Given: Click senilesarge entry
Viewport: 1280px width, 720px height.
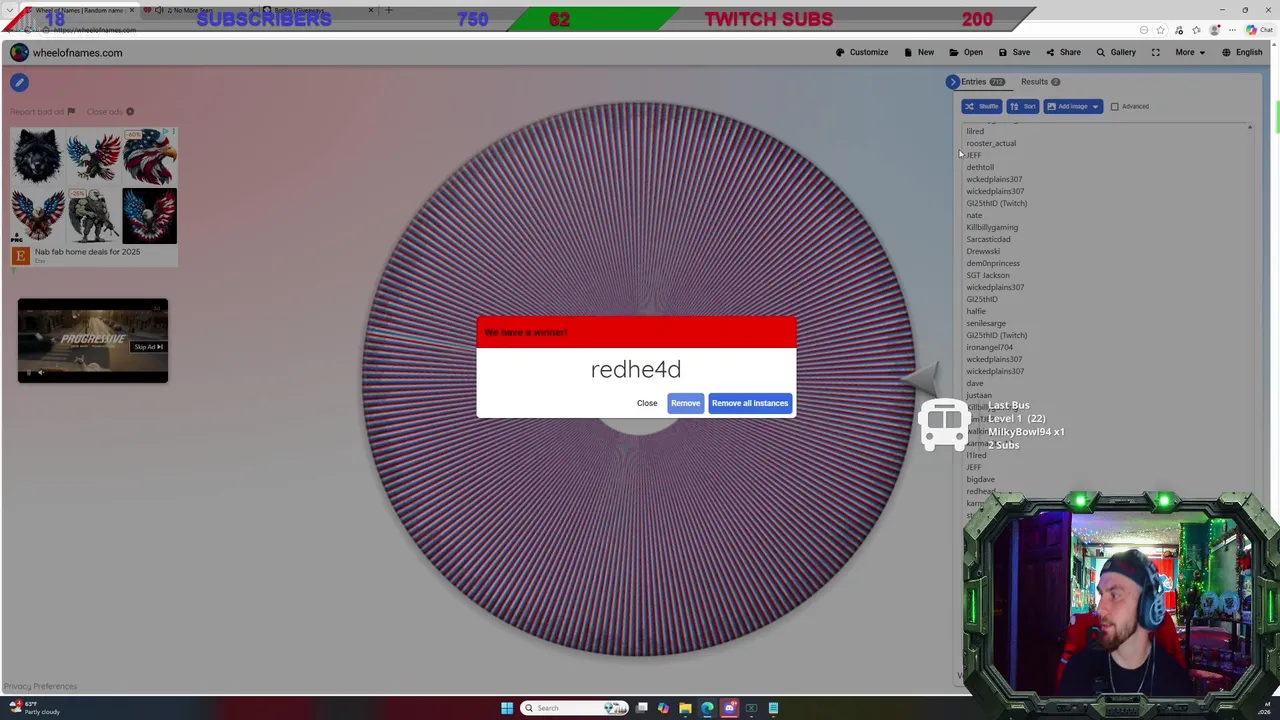Looking at the screenshot, I should (x=986, y=323).
